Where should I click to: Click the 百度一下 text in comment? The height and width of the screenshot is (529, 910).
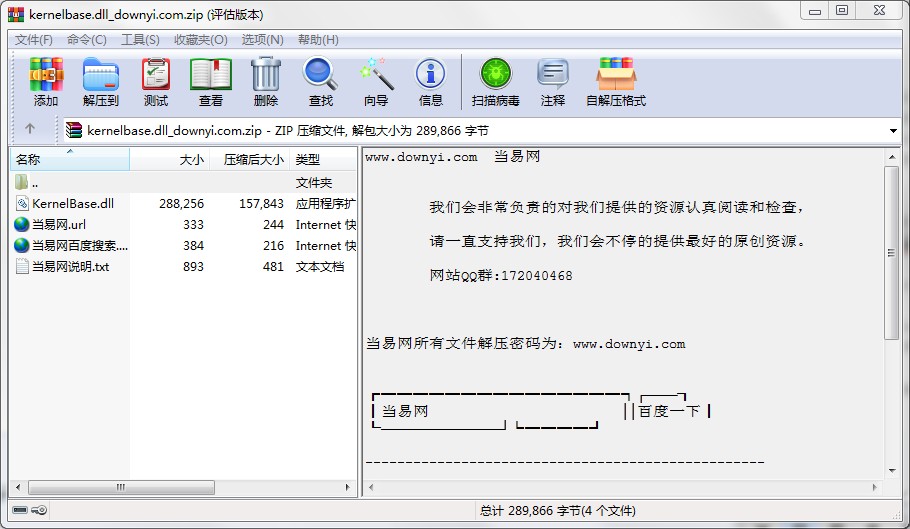pos(669,411)
